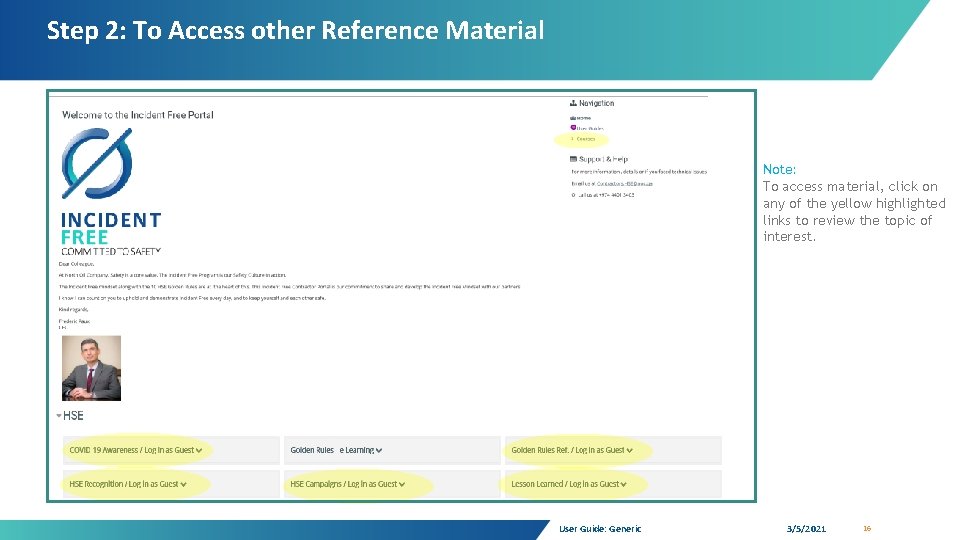Click the Incident Free slashed-circle logo
Screen dimensions: 960x540
click(x=97, y=163)
